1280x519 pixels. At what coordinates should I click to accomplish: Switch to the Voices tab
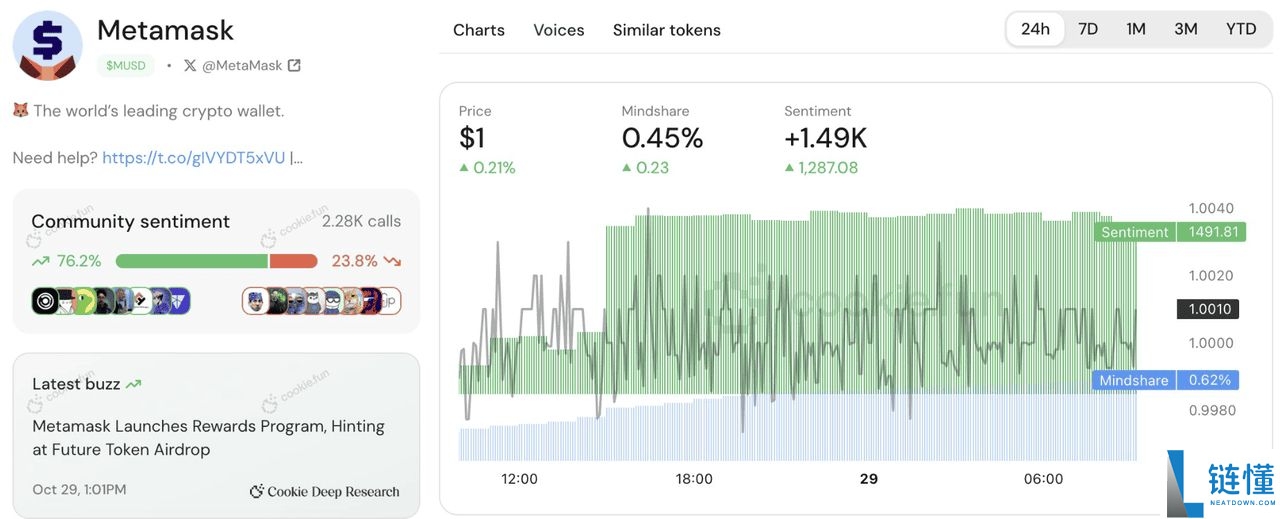point(559,30)
